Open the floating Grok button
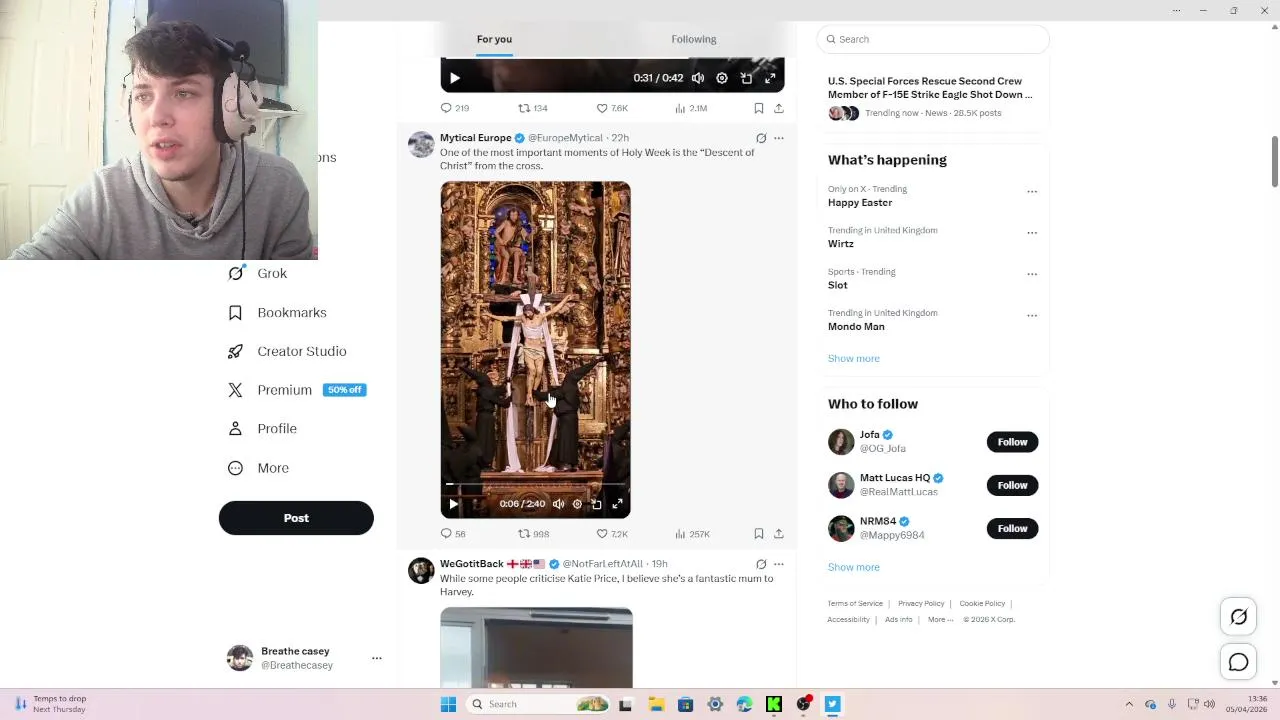The height and width of the screenshot is (720, 1280). 1238,617
